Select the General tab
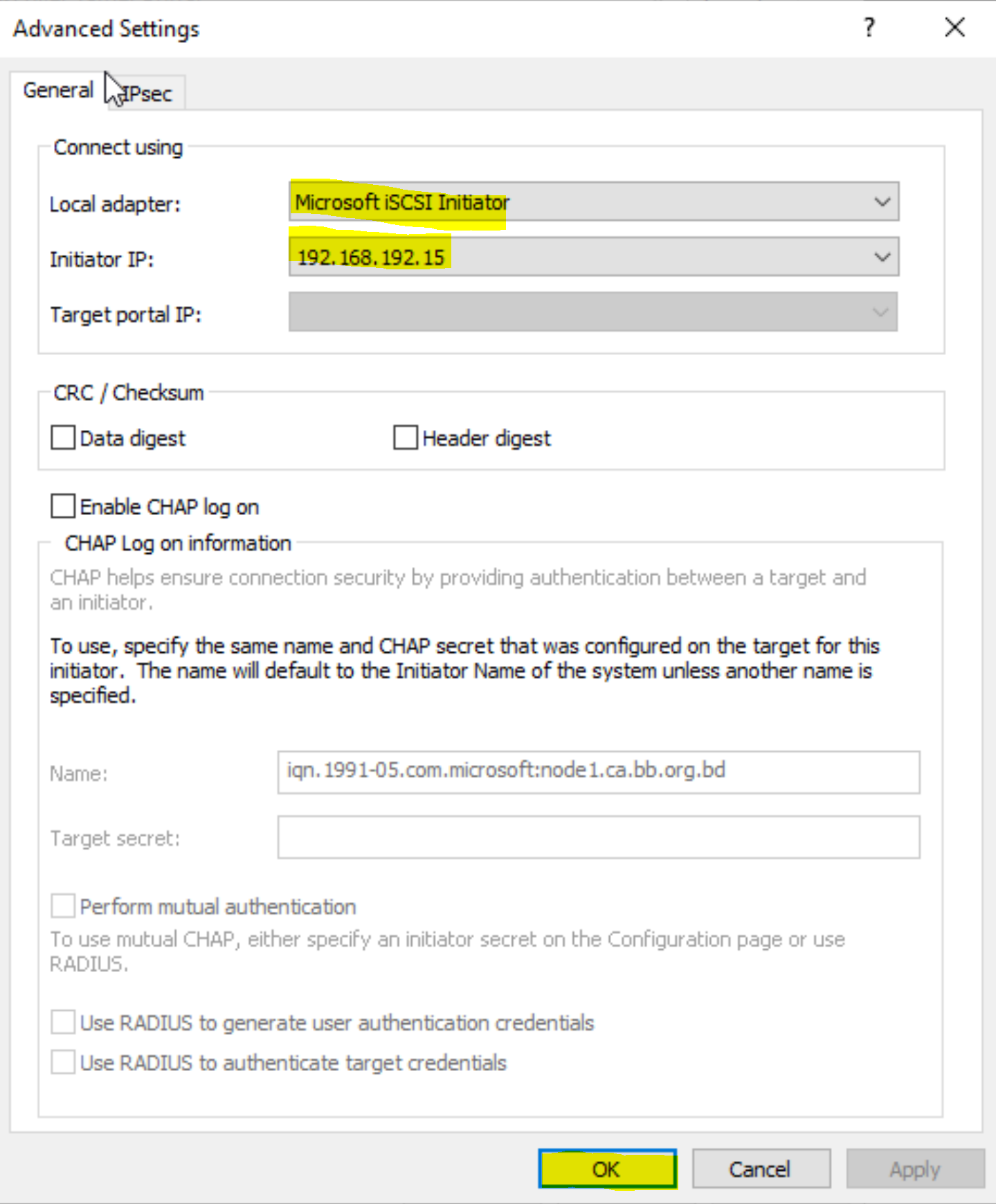 click(59, 91)
